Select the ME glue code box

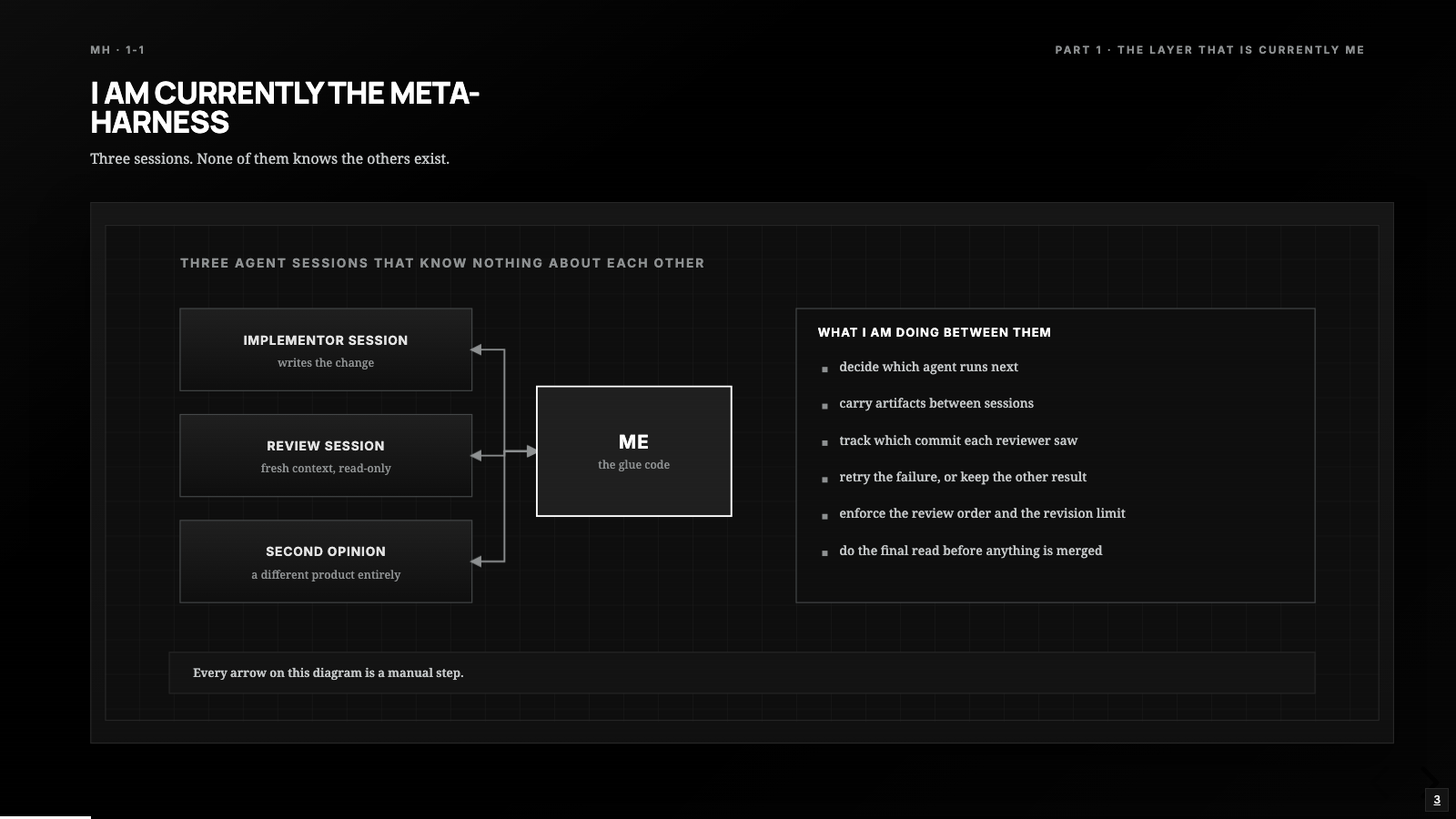tap(634, 451)
